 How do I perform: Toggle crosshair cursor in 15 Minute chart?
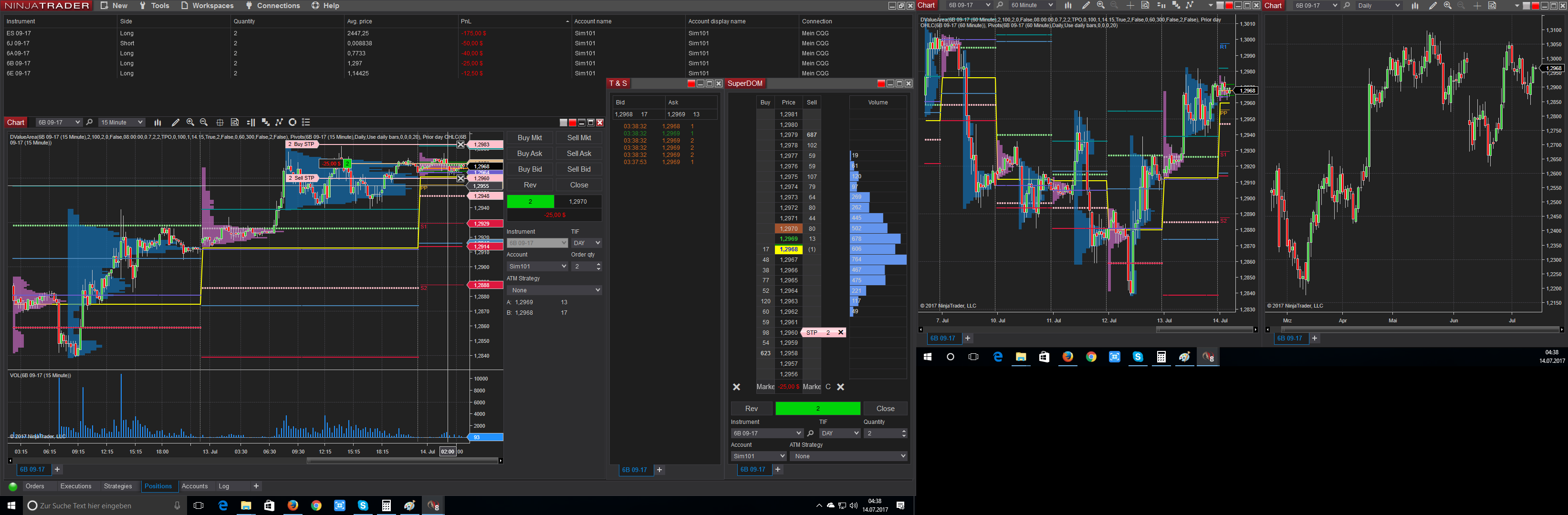[220, 122]
